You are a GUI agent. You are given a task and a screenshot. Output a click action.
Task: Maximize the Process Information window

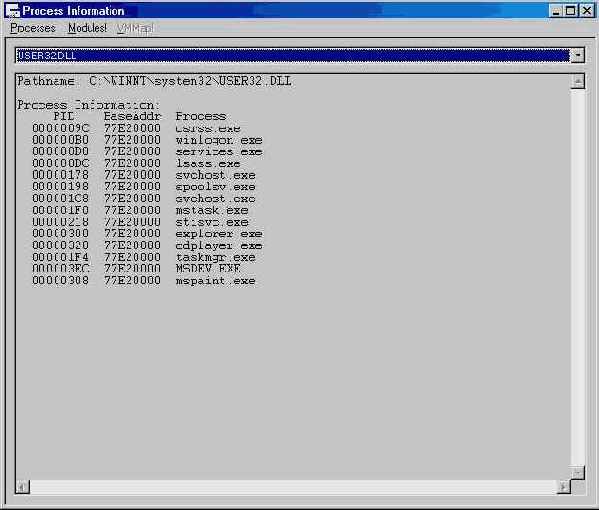pyautogui.click(x=570, y=11)
